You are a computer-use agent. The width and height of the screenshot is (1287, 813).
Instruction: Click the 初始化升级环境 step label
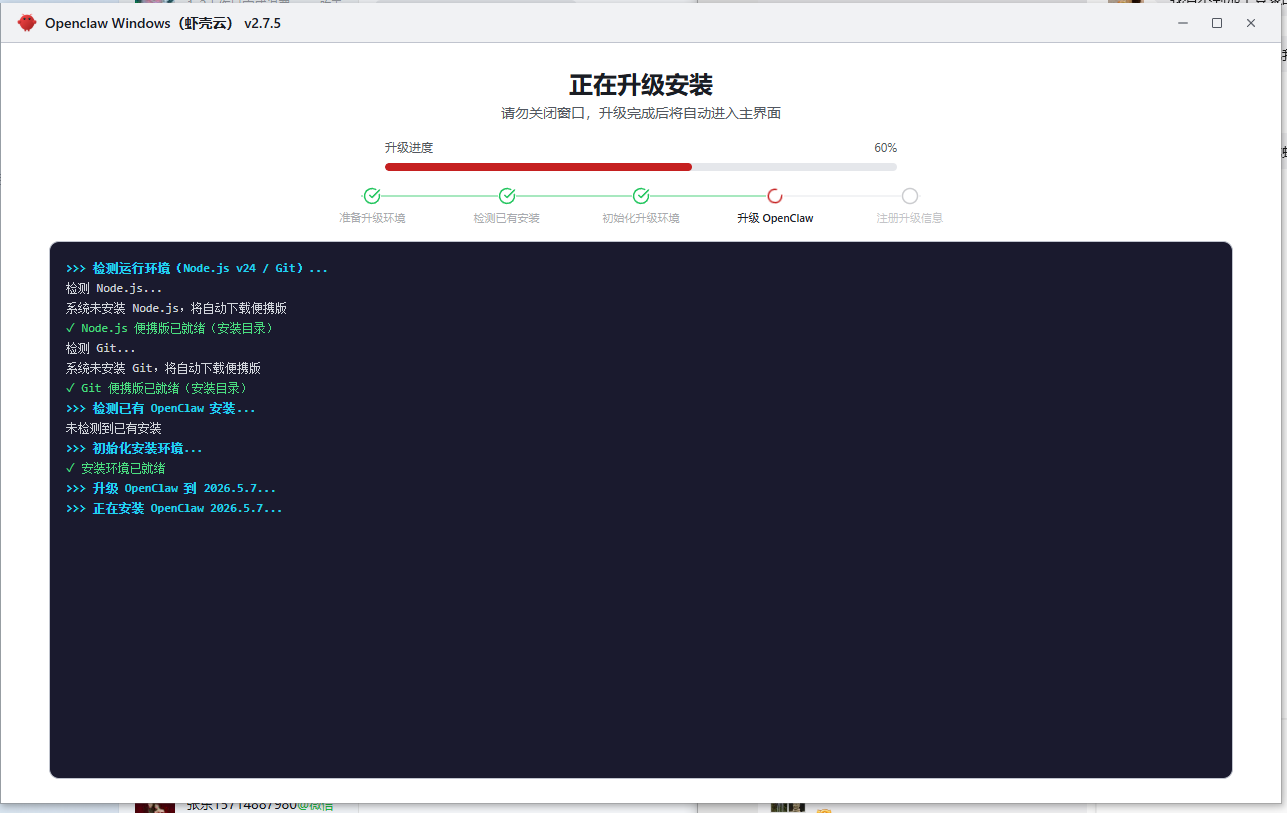click(641, 218)
